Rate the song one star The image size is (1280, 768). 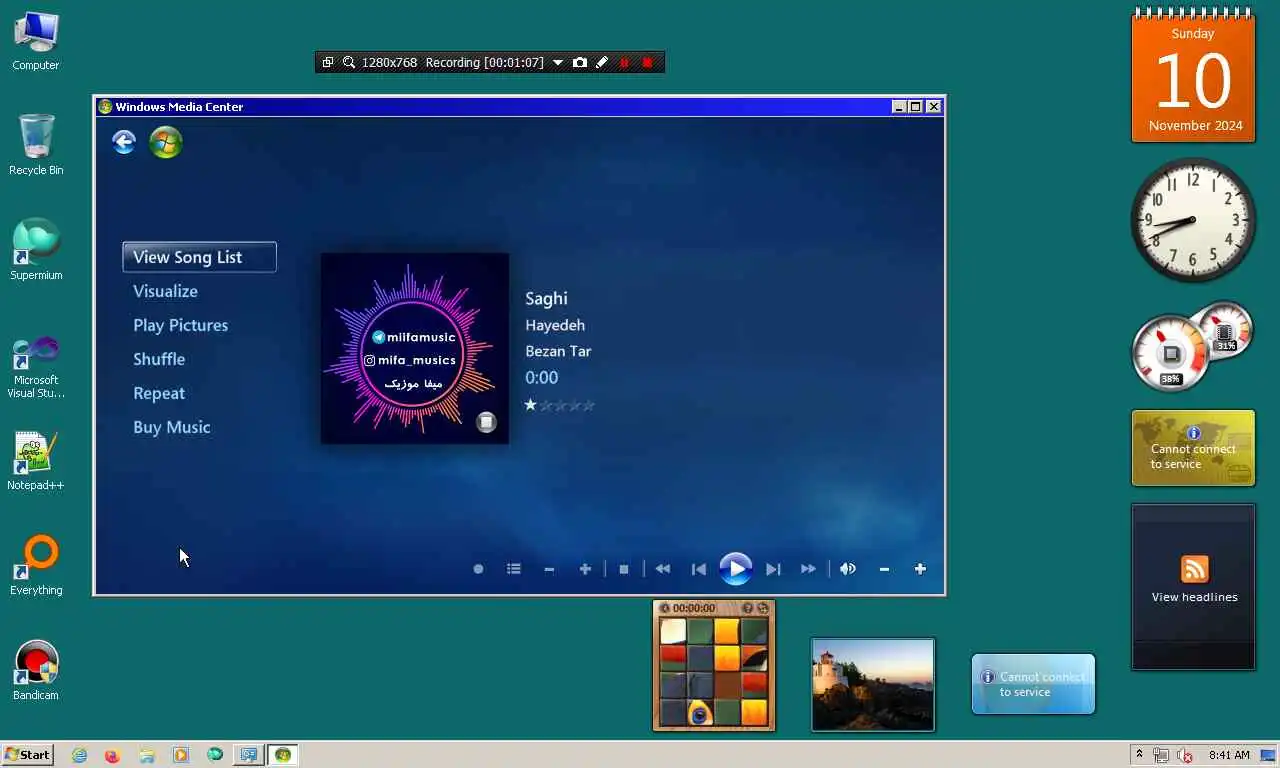[x=531, y=405]
